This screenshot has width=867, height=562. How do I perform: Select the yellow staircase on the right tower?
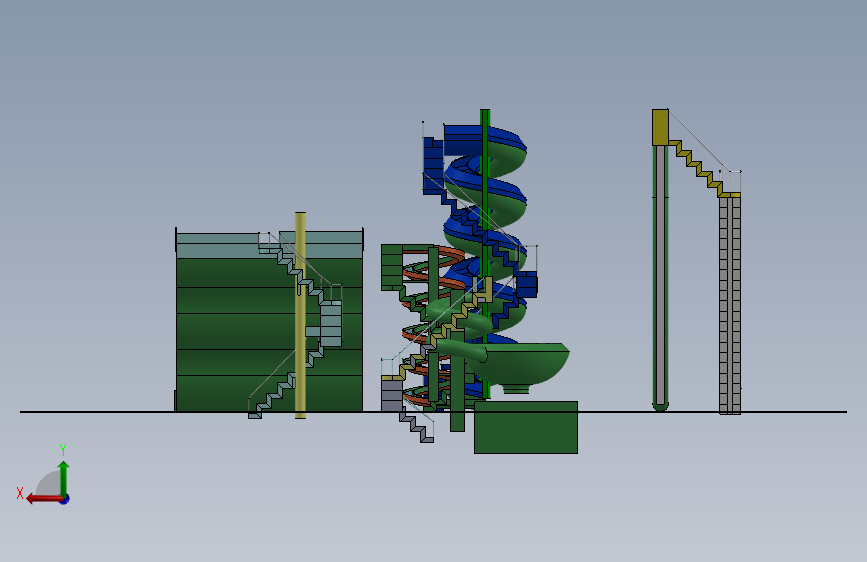coord(699,168)
